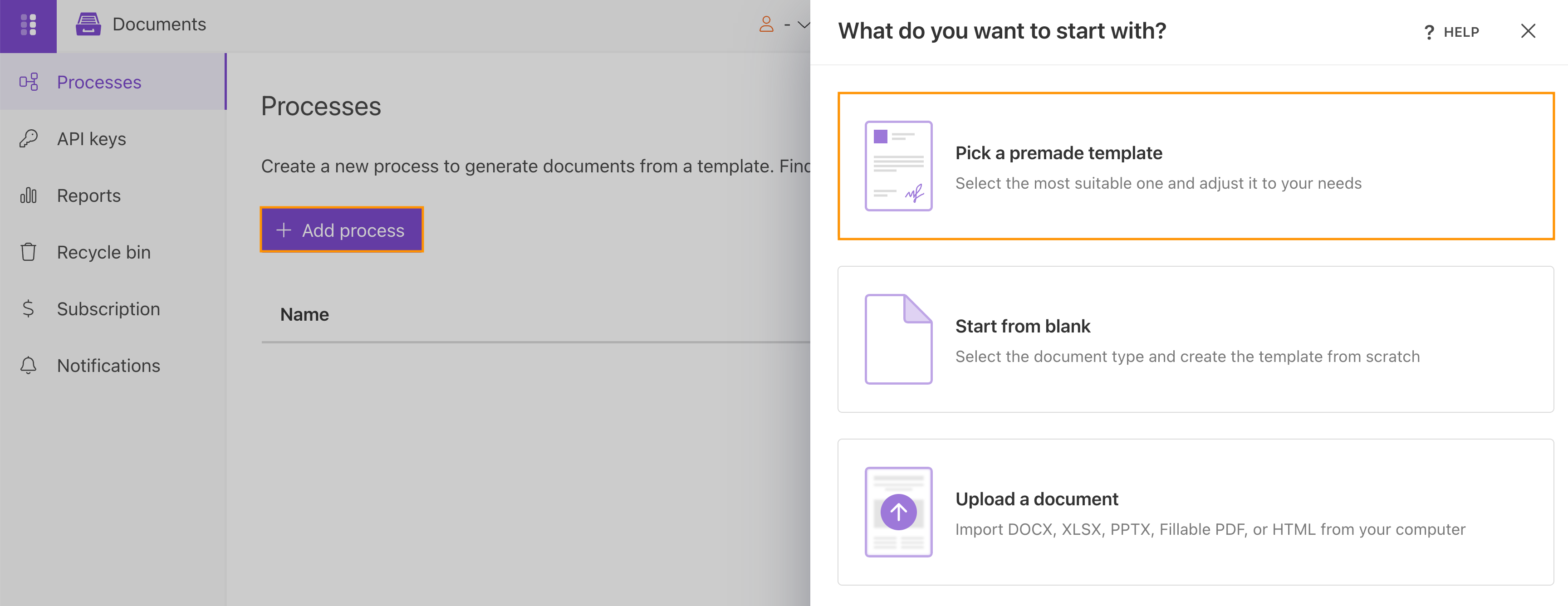Click 'What do you want to start with?' heading
The width and height of the screenshot is (1568, 606).
click(1002, 30)
